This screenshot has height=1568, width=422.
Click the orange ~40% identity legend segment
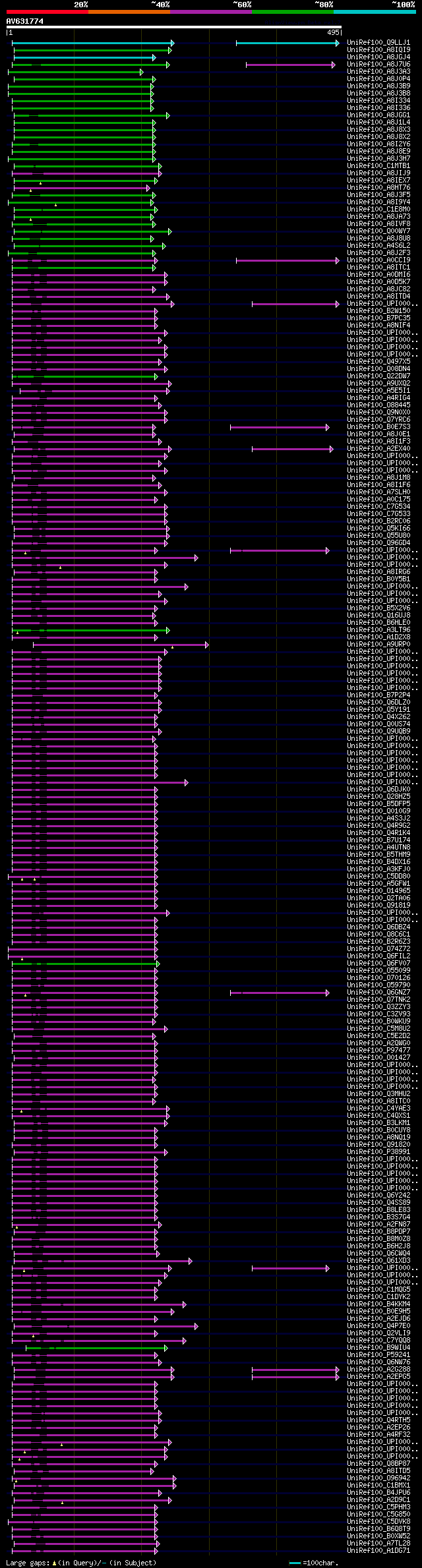pos(129,12)
